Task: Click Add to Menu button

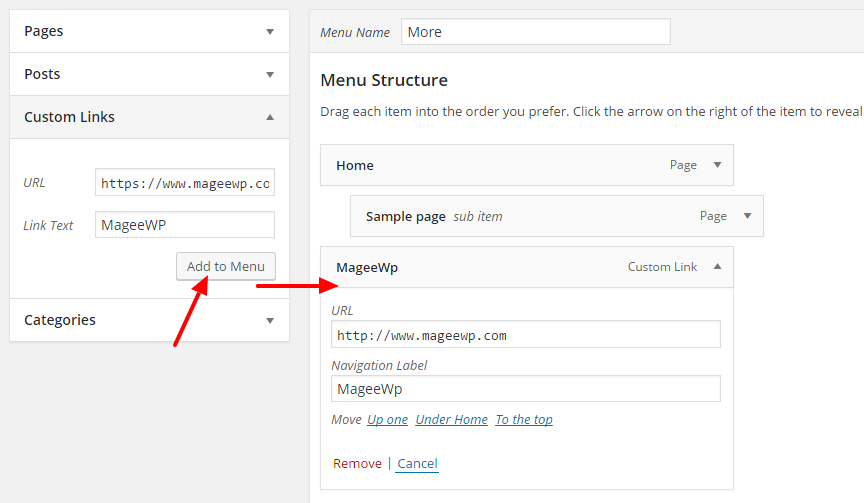Action: tap(226, 267)
